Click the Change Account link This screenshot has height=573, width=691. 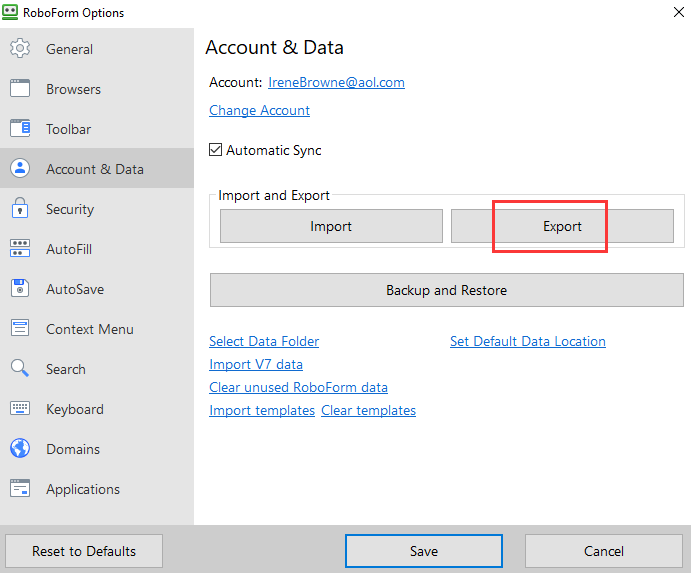[259, 110]
